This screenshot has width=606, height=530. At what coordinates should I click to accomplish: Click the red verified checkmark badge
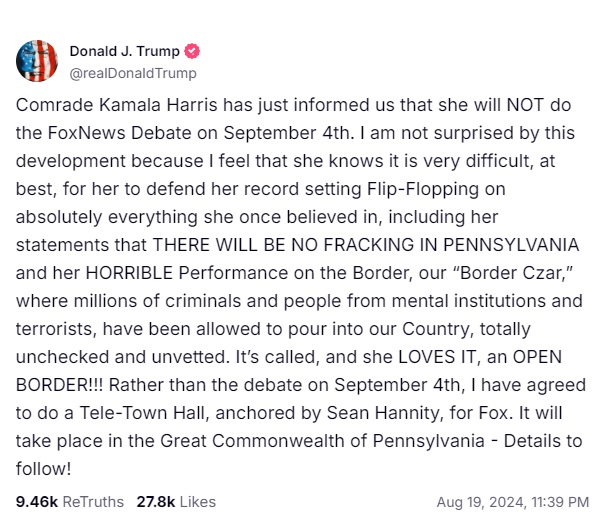192,52
